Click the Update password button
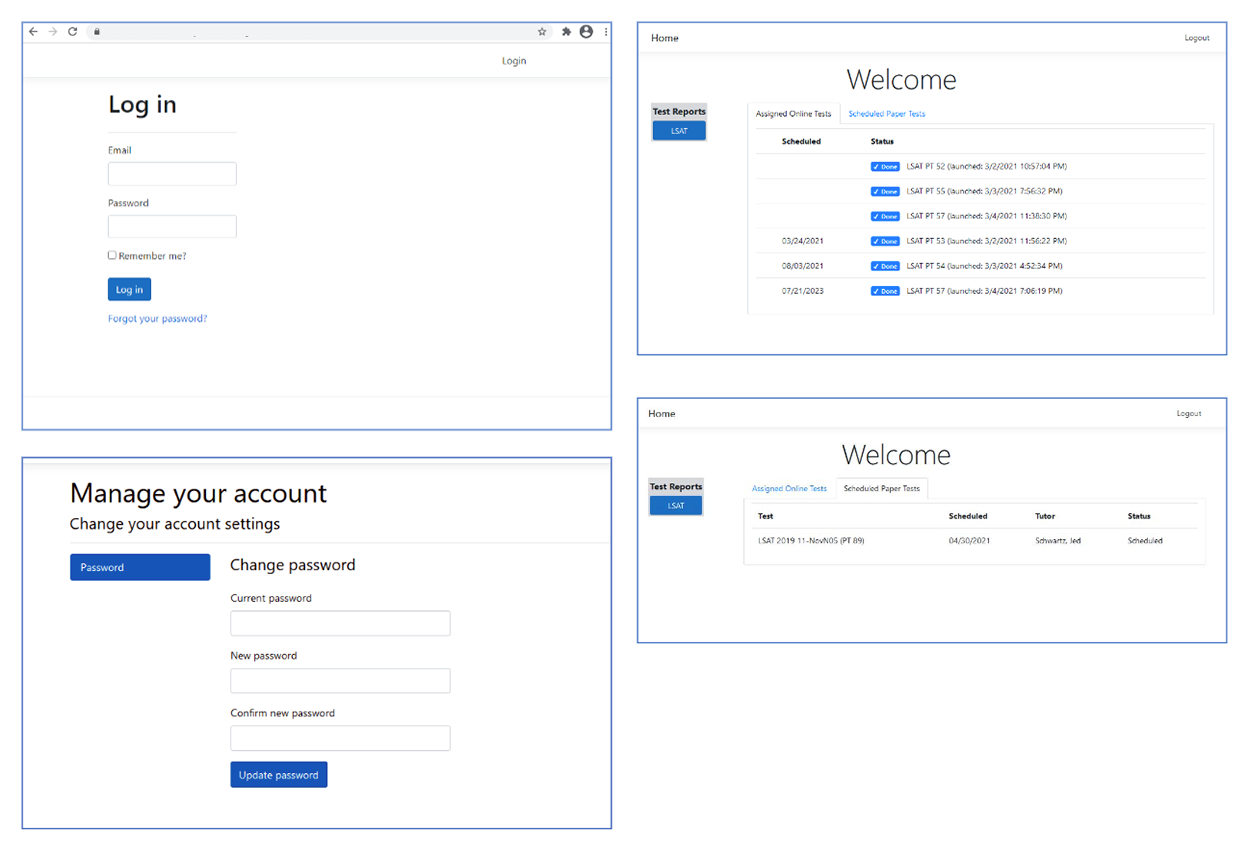The height and width of the screenshot is (858, 1248). [x=278, y=775]
